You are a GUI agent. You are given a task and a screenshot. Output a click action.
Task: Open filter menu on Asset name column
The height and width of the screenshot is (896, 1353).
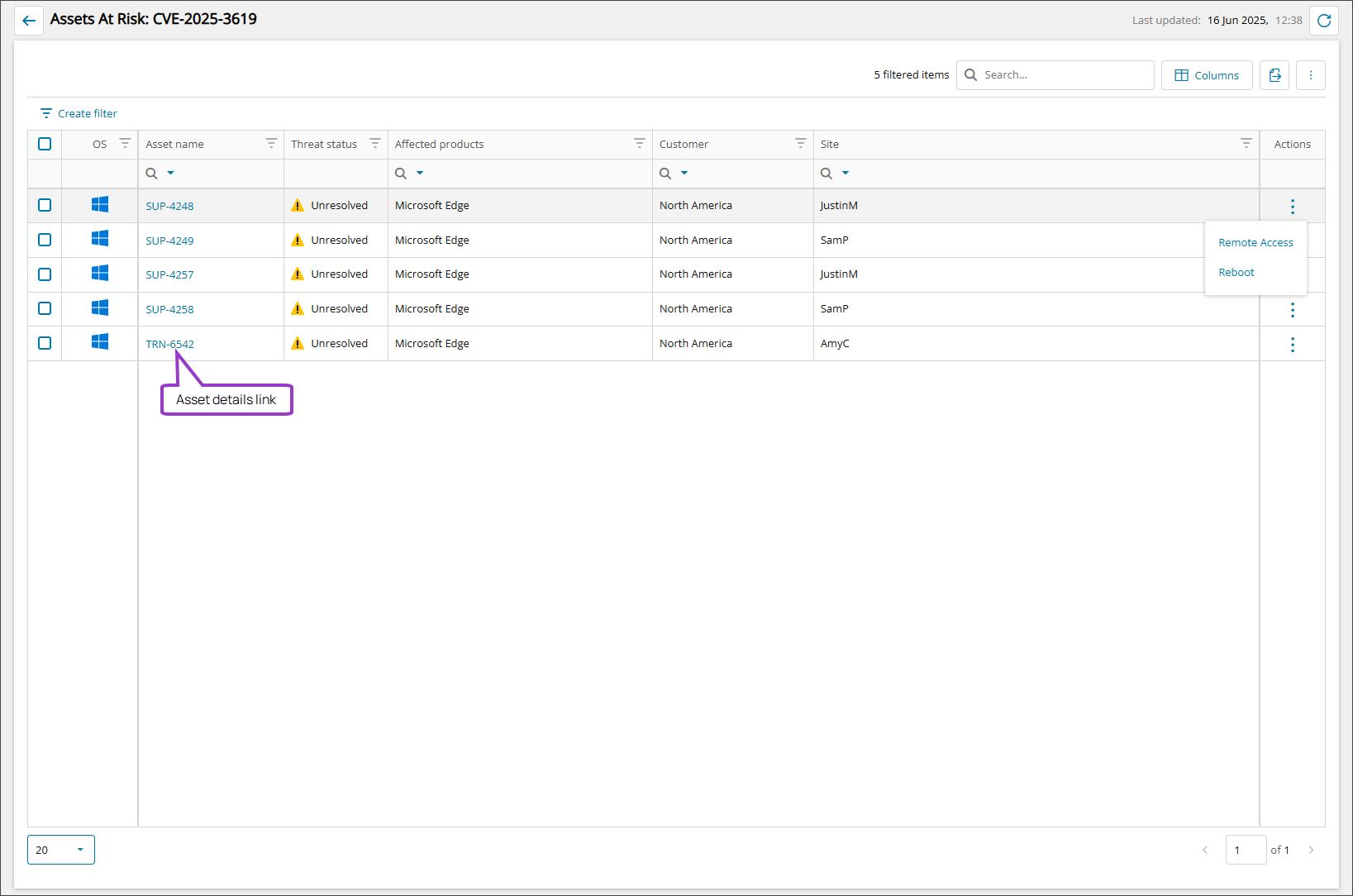[x=270, y=144]
